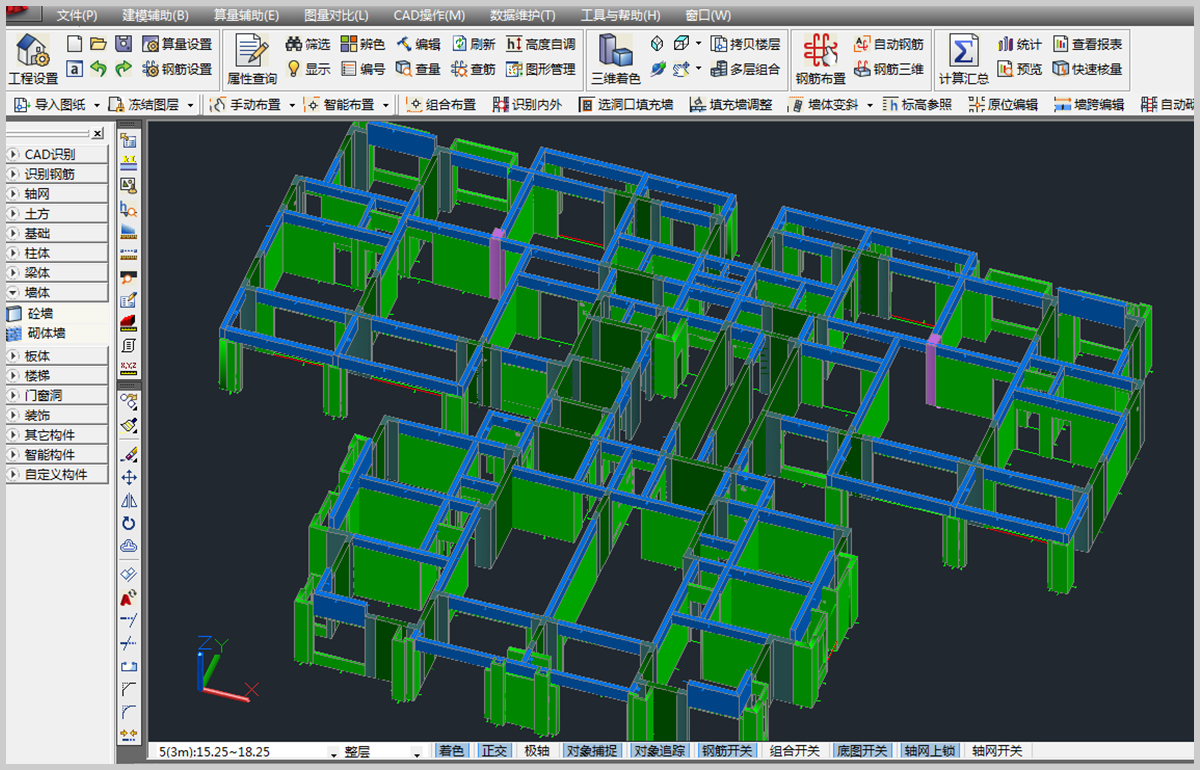Select the move tool in vertical toolbar
Image resolution: width=1200 pixels, height=770 pixels.
point(128,478)
